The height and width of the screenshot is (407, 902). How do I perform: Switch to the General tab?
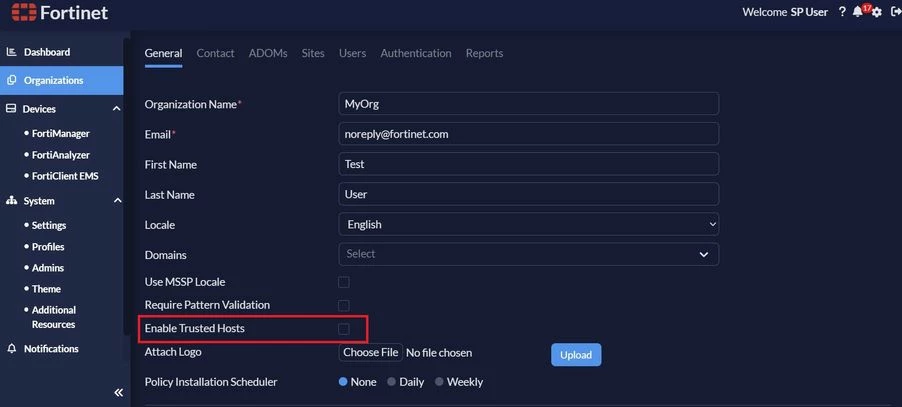click(x=163, y=53)
